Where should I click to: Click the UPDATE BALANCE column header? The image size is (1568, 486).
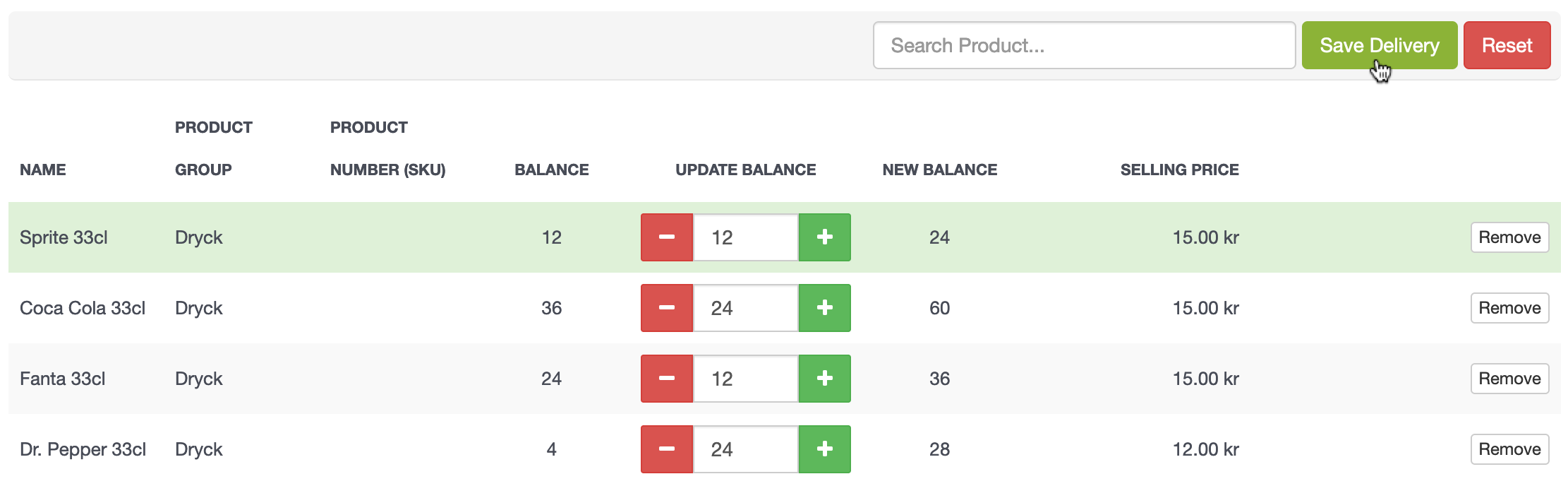click(746, 170)
